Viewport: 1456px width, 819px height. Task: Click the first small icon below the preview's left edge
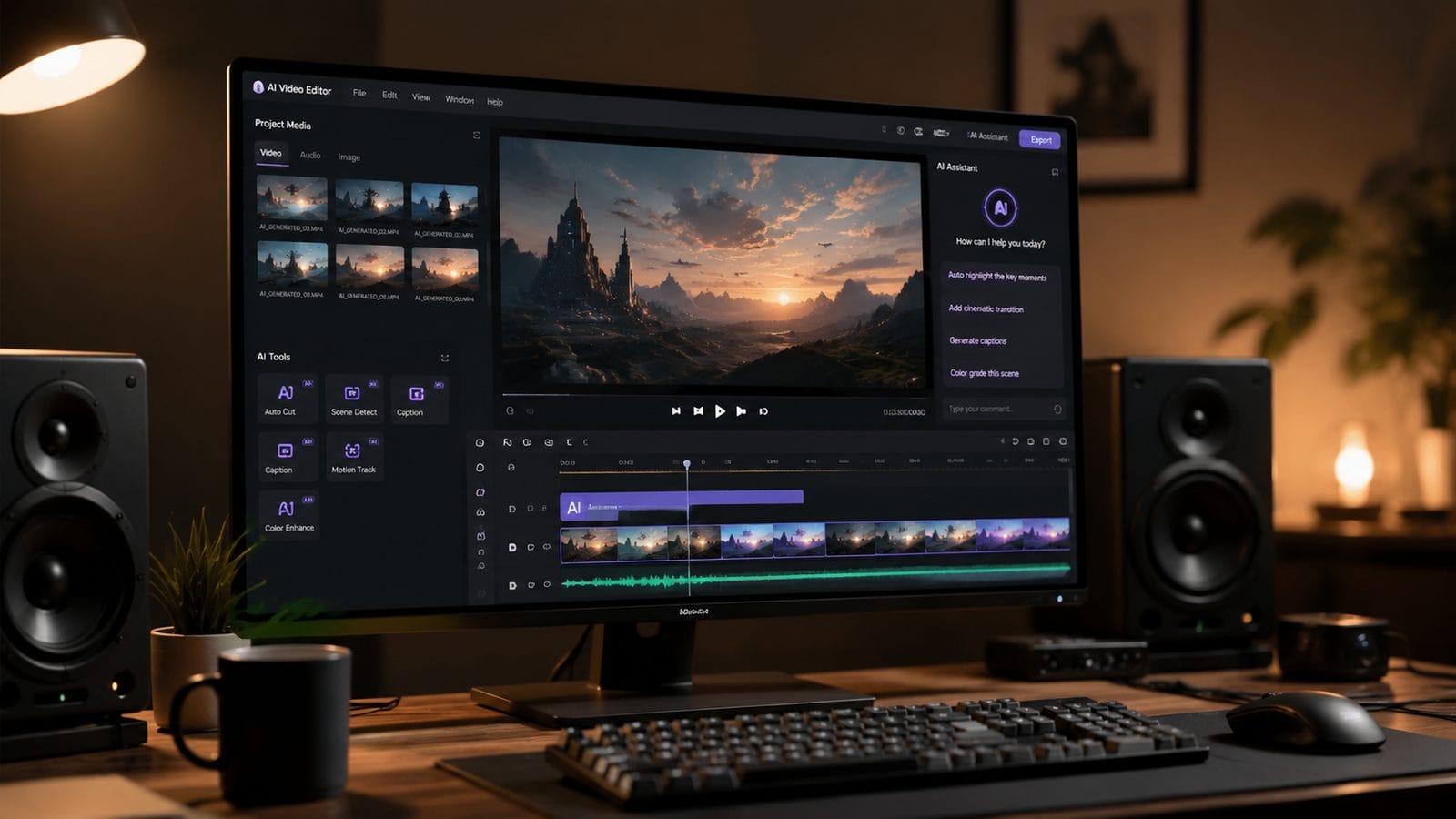tap(510, 411)
